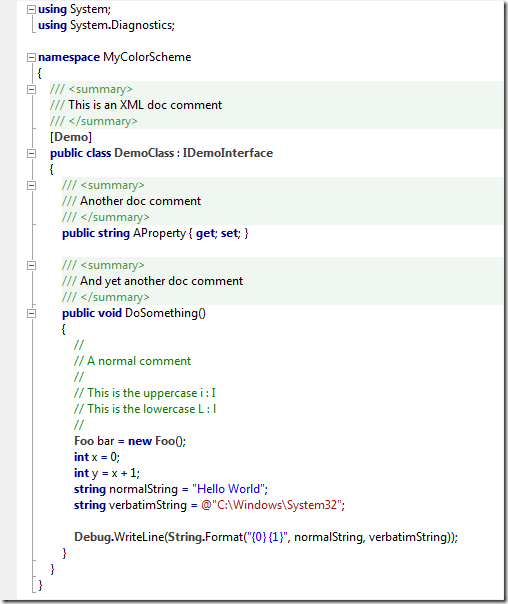Click the 'public string' keywords
Viewport: 508px width, 604px height.
96,233
